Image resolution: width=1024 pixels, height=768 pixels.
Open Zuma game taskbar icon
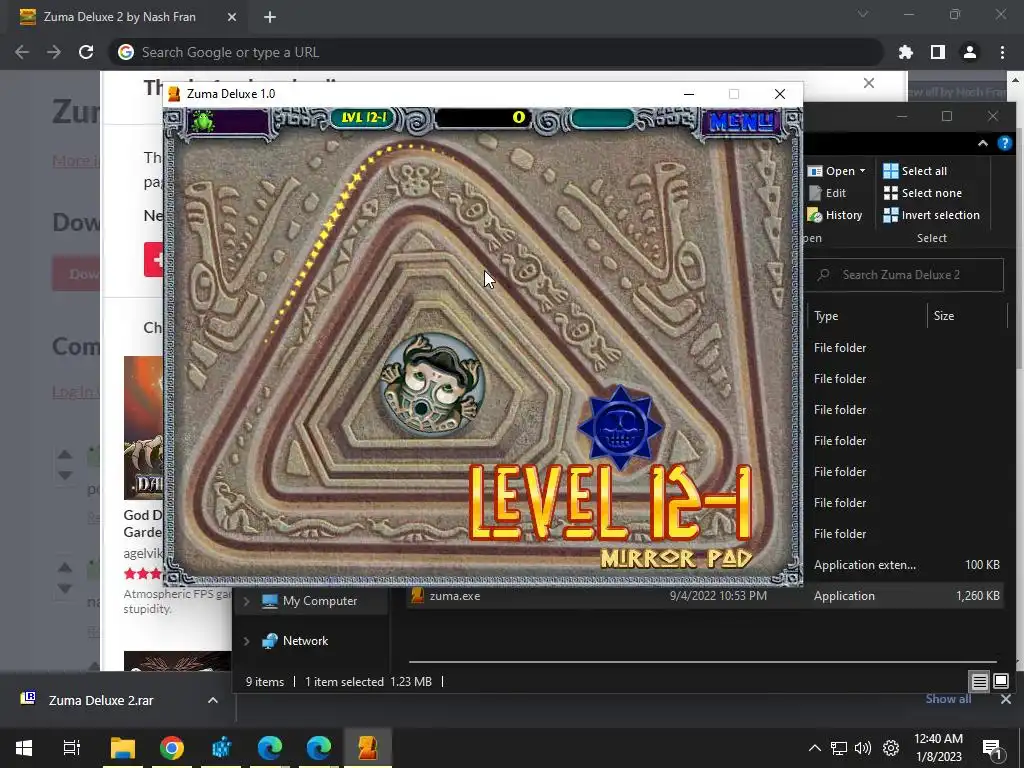click(x=368, y=748)
